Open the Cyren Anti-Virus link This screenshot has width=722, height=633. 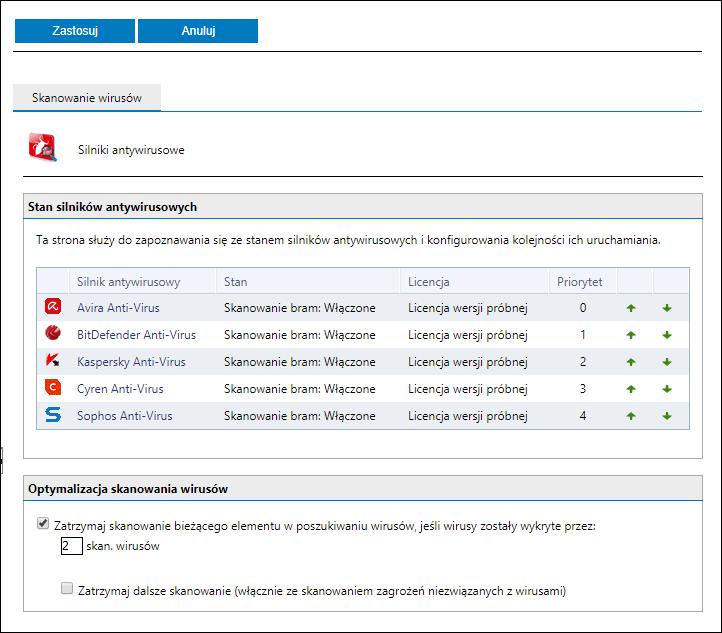pos(120,389)
